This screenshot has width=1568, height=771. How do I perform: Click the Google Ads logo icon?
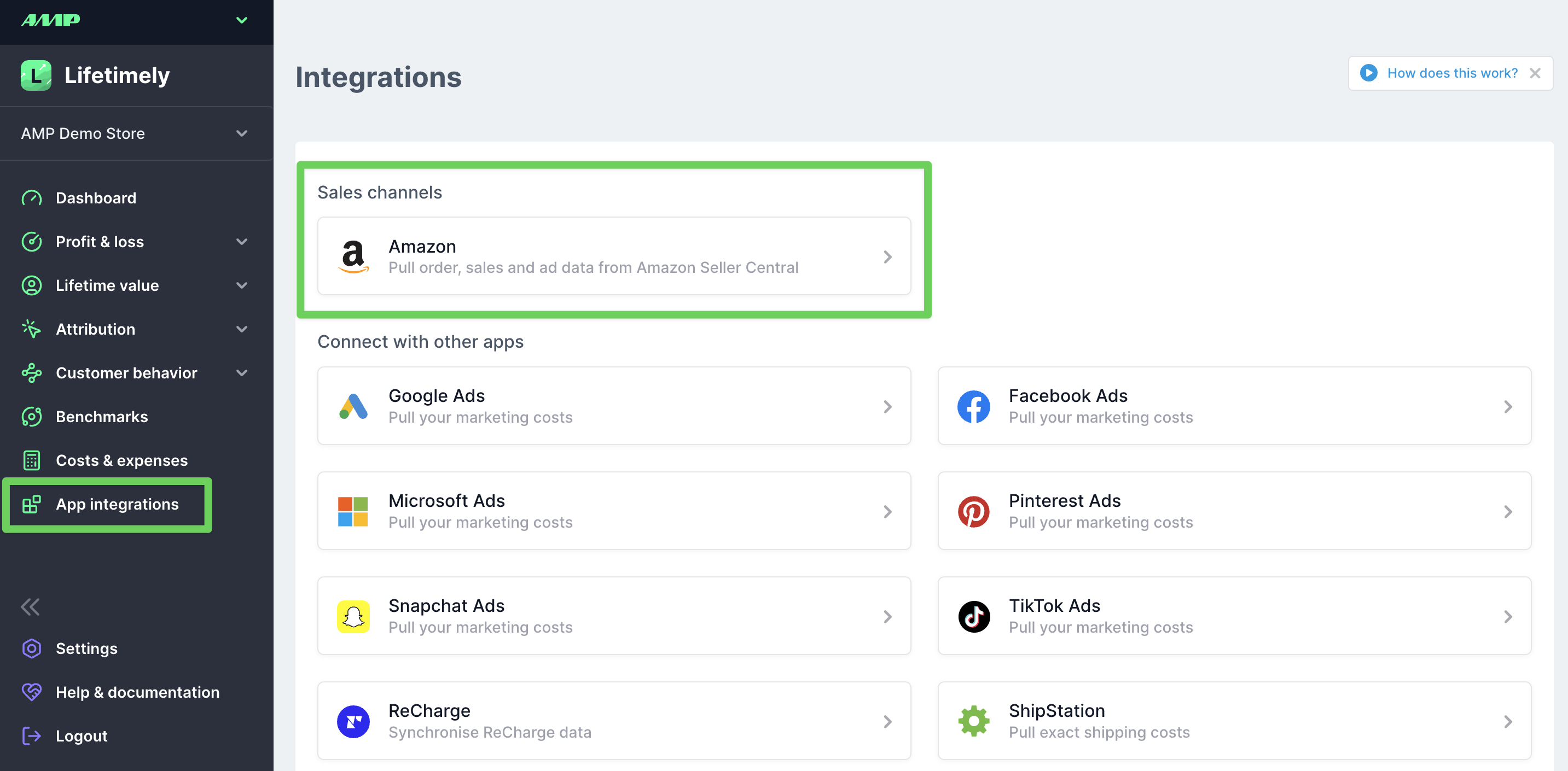[353, 406]
